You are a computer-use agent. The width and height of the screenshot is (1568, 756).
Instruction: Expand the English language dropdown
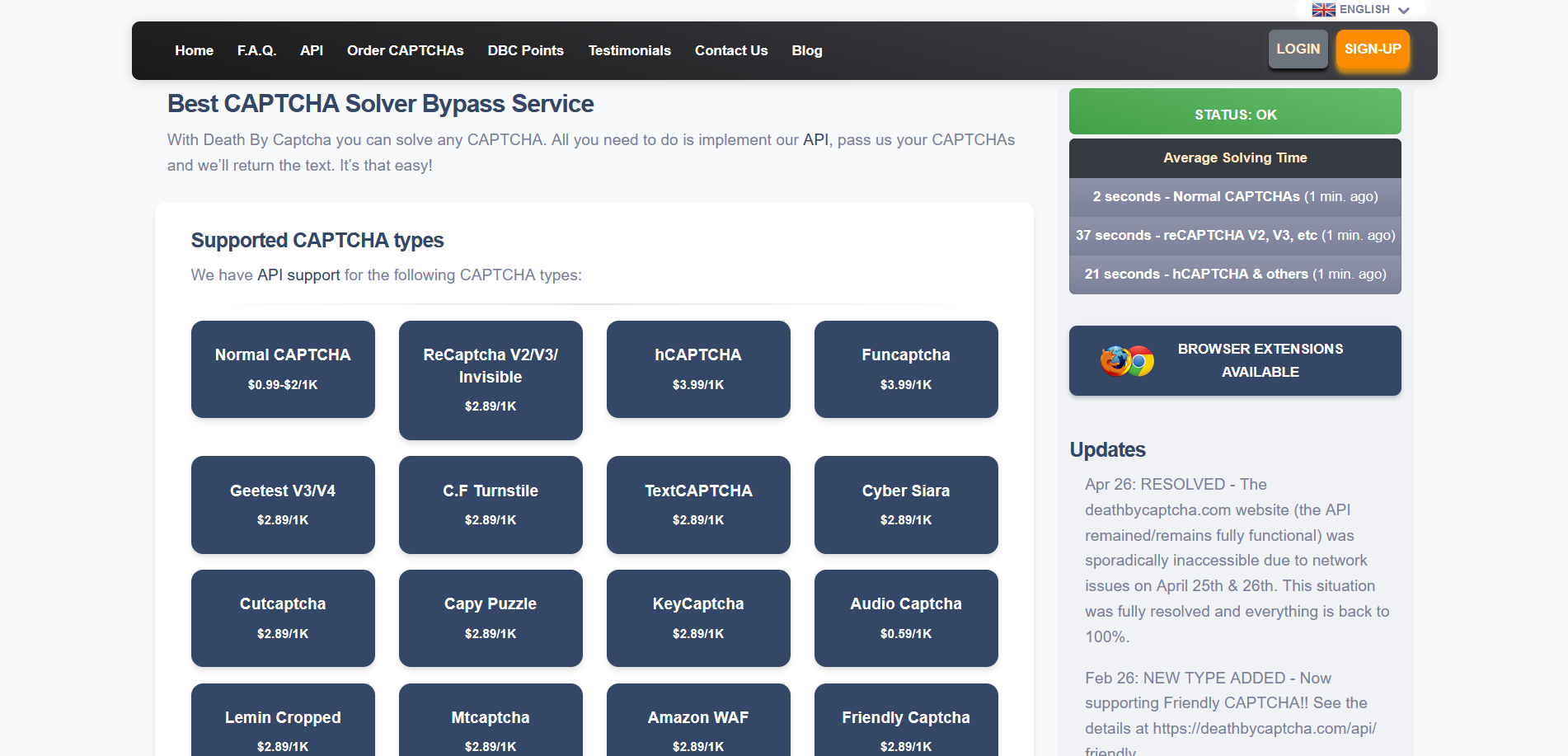coord(1403,10)
